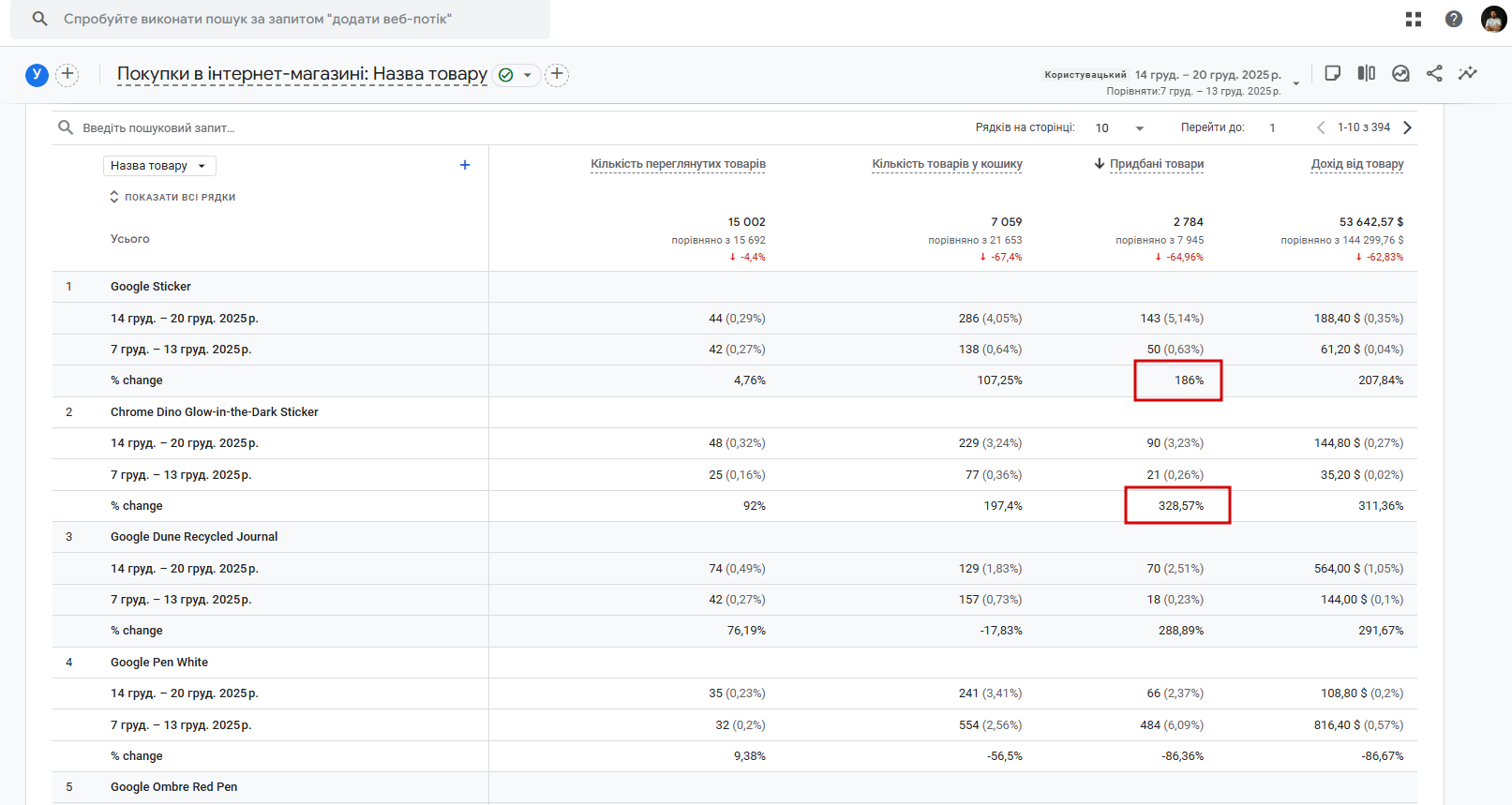This screenshot has height=805, width=1512.
Task: Add a secondary dimension with blue plus
Action: tap(465, 165)
